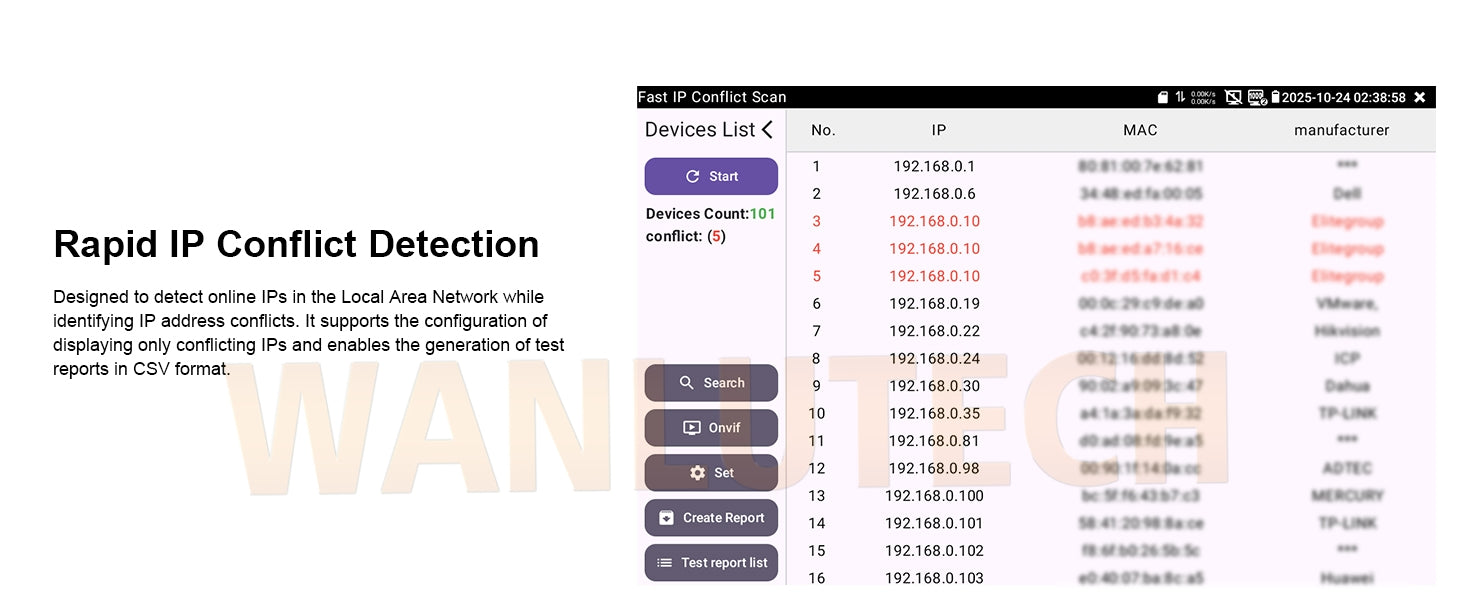Select the Test report list icon
This screenshot has height=600, width=1464.
click(663, 562)
